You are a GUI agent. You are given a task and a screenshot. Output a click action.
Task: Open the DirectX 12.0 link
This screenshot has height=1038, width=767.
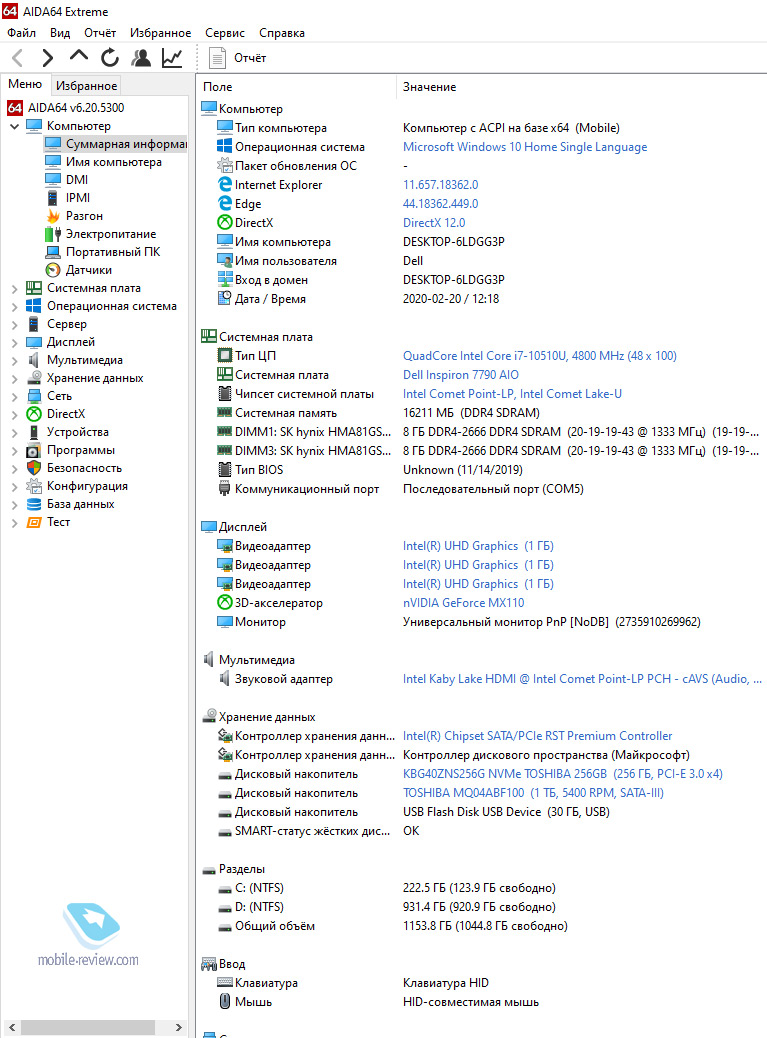click(433, 223)
